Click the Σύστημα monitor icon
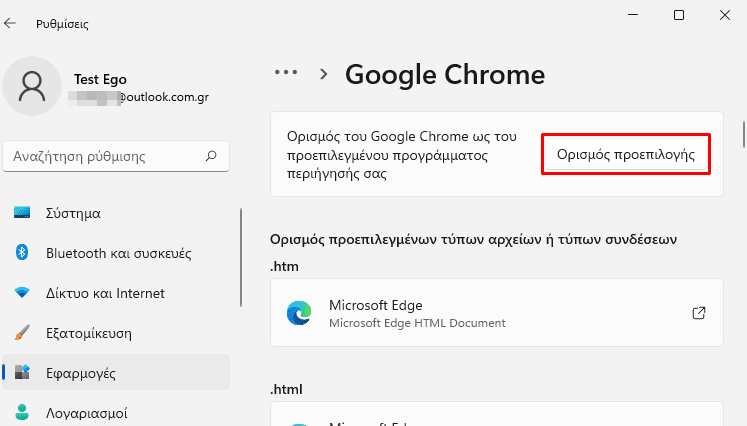The height and width of the screenshot is (426, 747). pos(22,212)
